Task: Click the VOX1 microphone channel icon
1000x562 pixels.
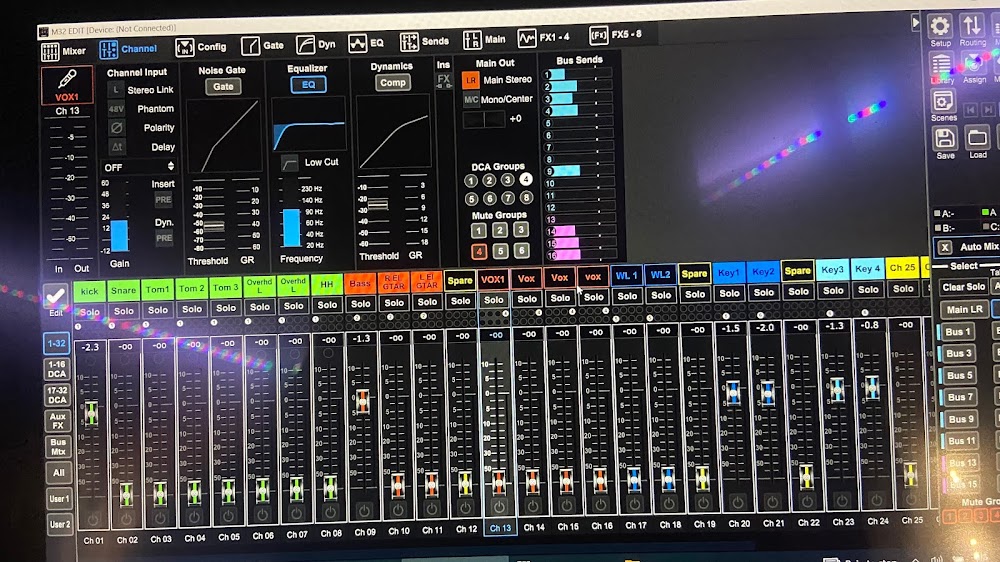Action: point(67,84)
